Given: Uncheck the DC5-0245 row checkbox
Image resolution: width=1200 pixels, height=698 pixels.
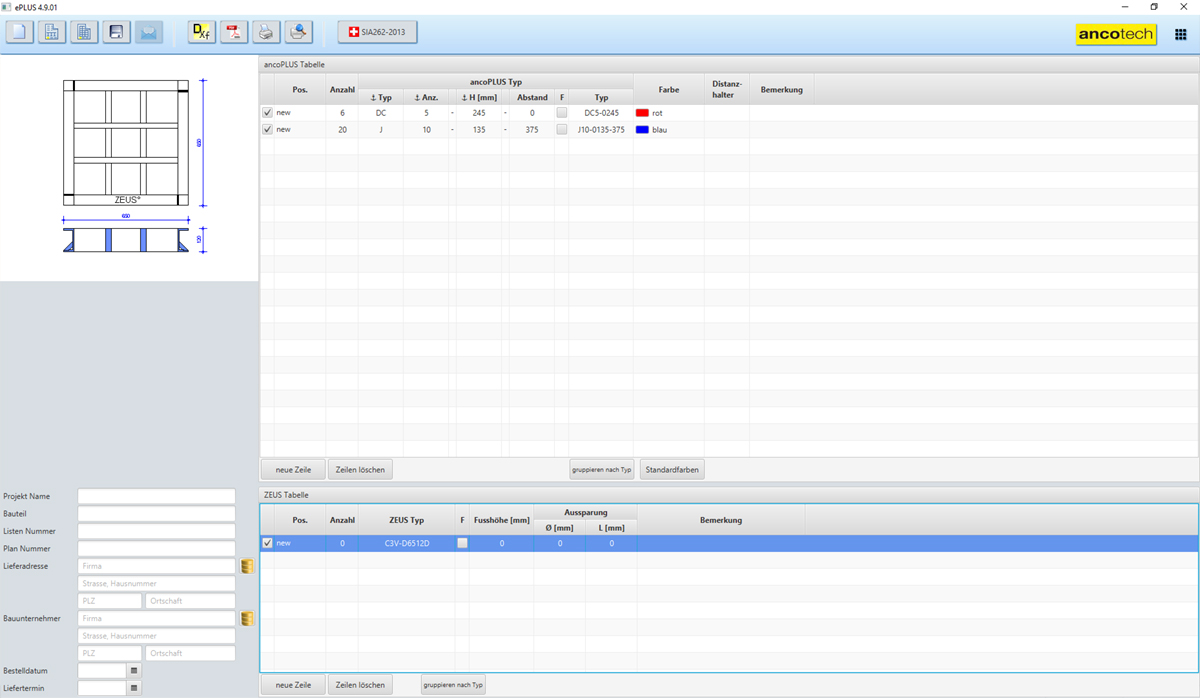Looking at the screenshot, I should pyautogui.click(x=267, y=113).
